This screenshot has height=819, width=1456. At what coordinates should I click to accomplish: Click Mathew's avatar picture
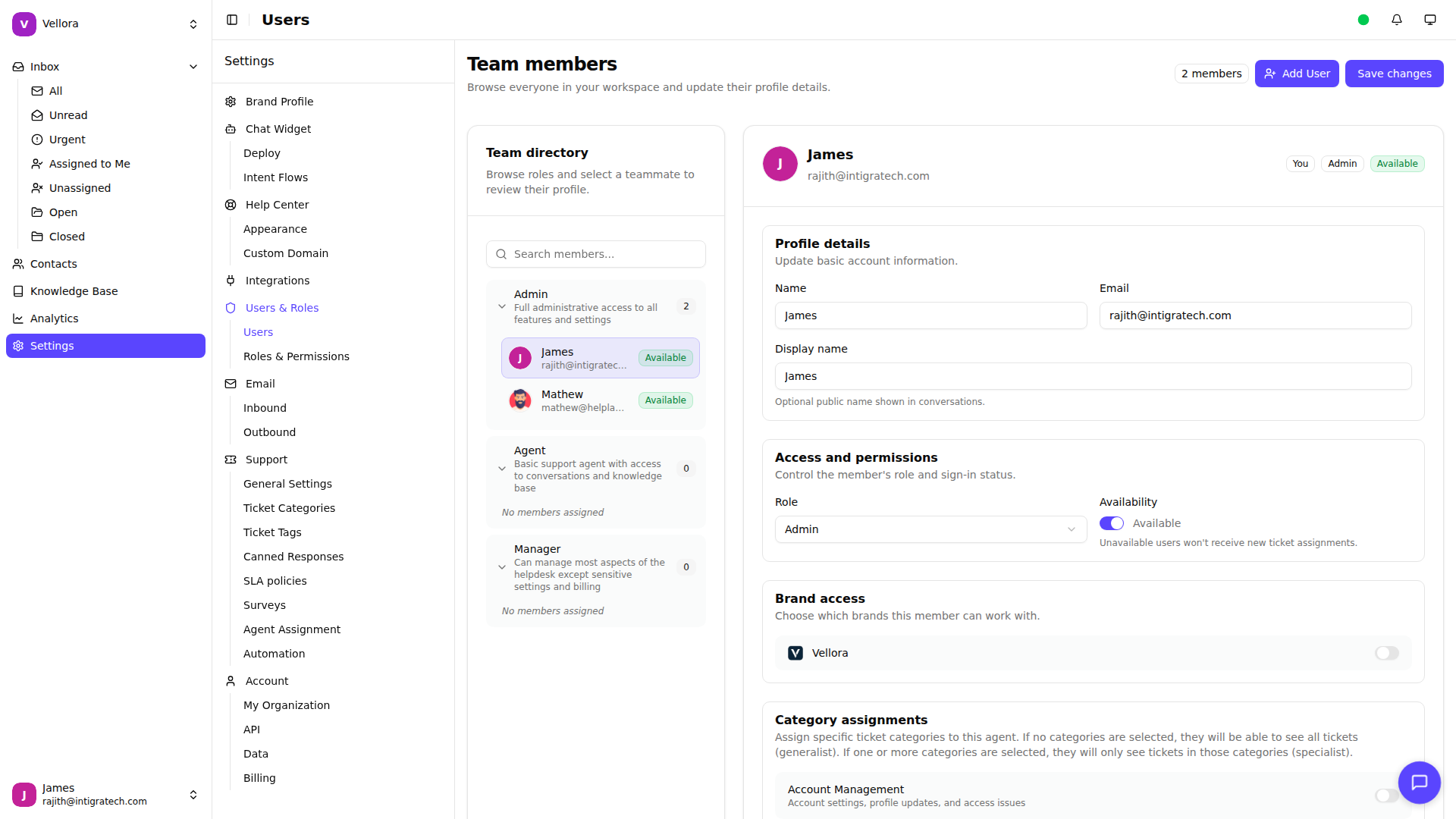click(520, 400)
